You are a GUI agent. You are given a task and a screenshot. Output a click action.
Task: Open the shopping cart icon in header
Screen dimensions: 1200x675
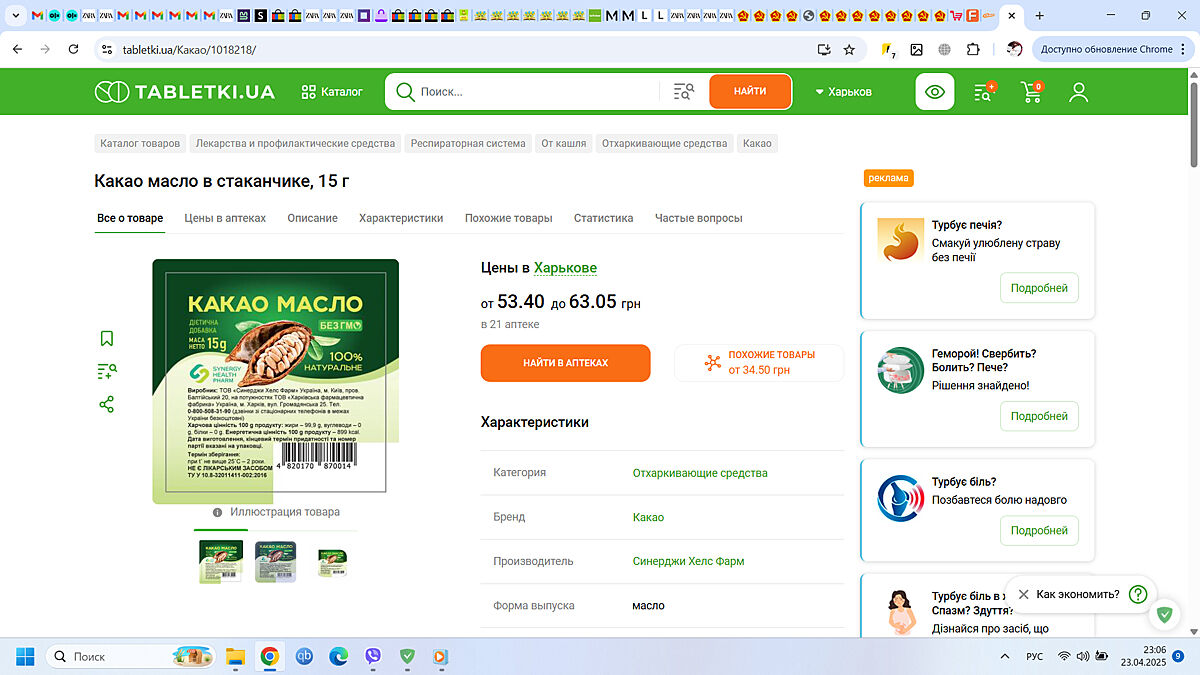(1031, 92)
